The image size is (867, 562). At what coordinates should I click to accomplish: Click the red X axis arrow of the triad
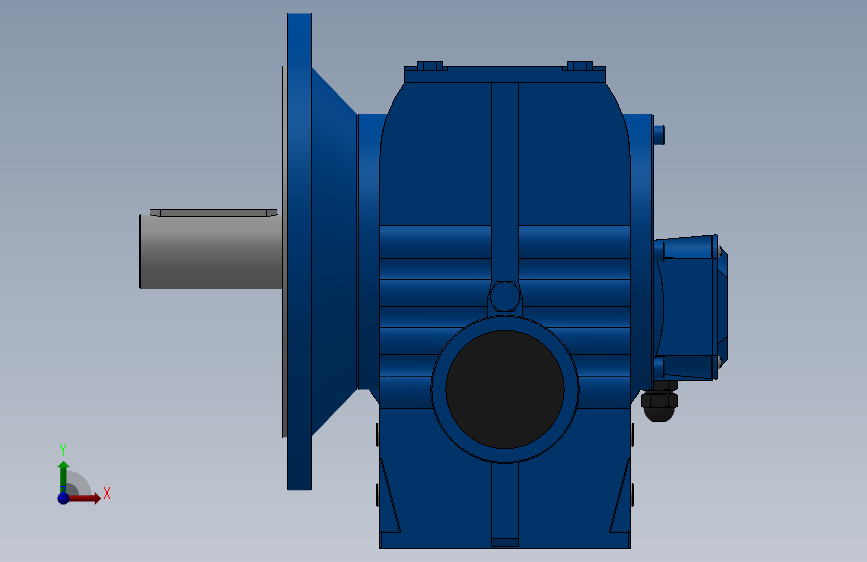click(84, 498)
